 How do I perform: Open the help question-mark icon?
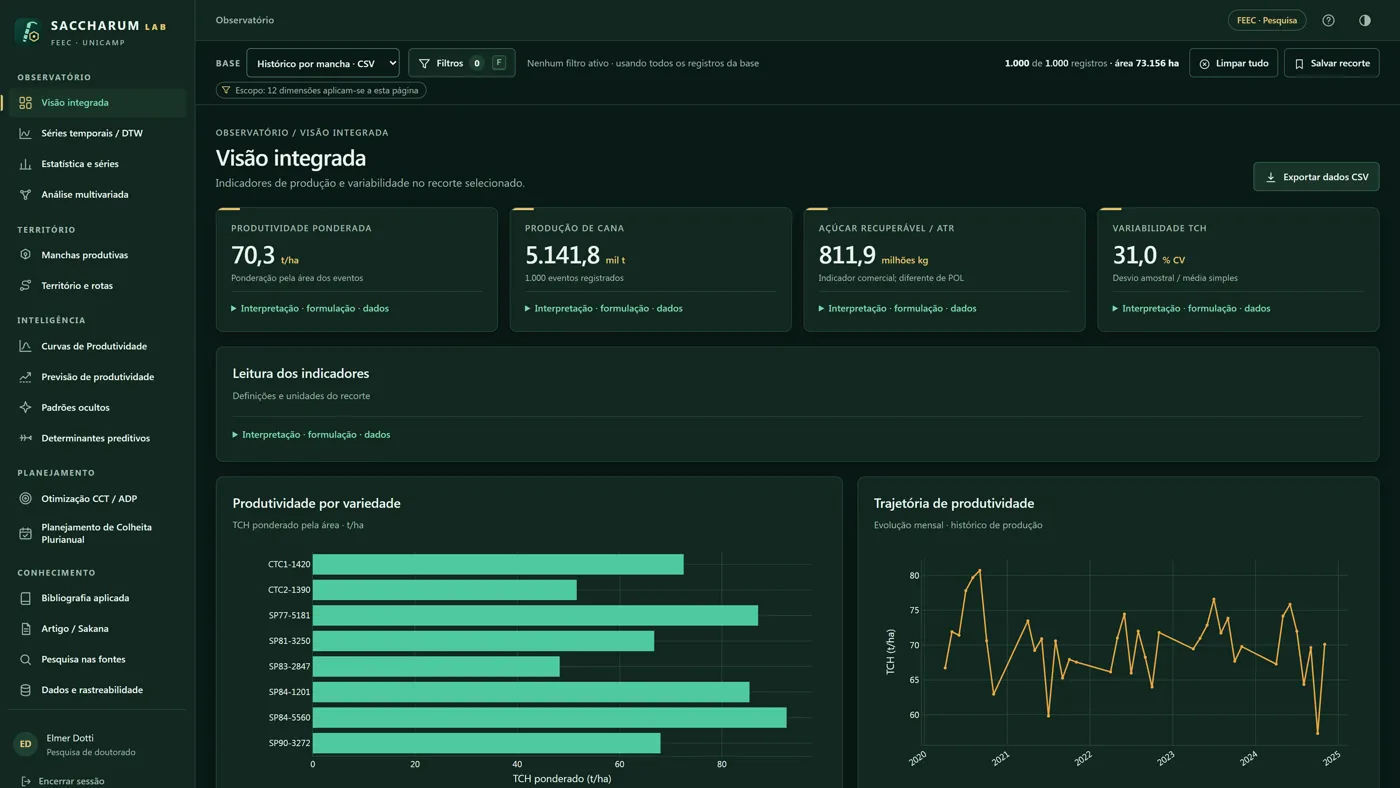tap(1328, 20)
